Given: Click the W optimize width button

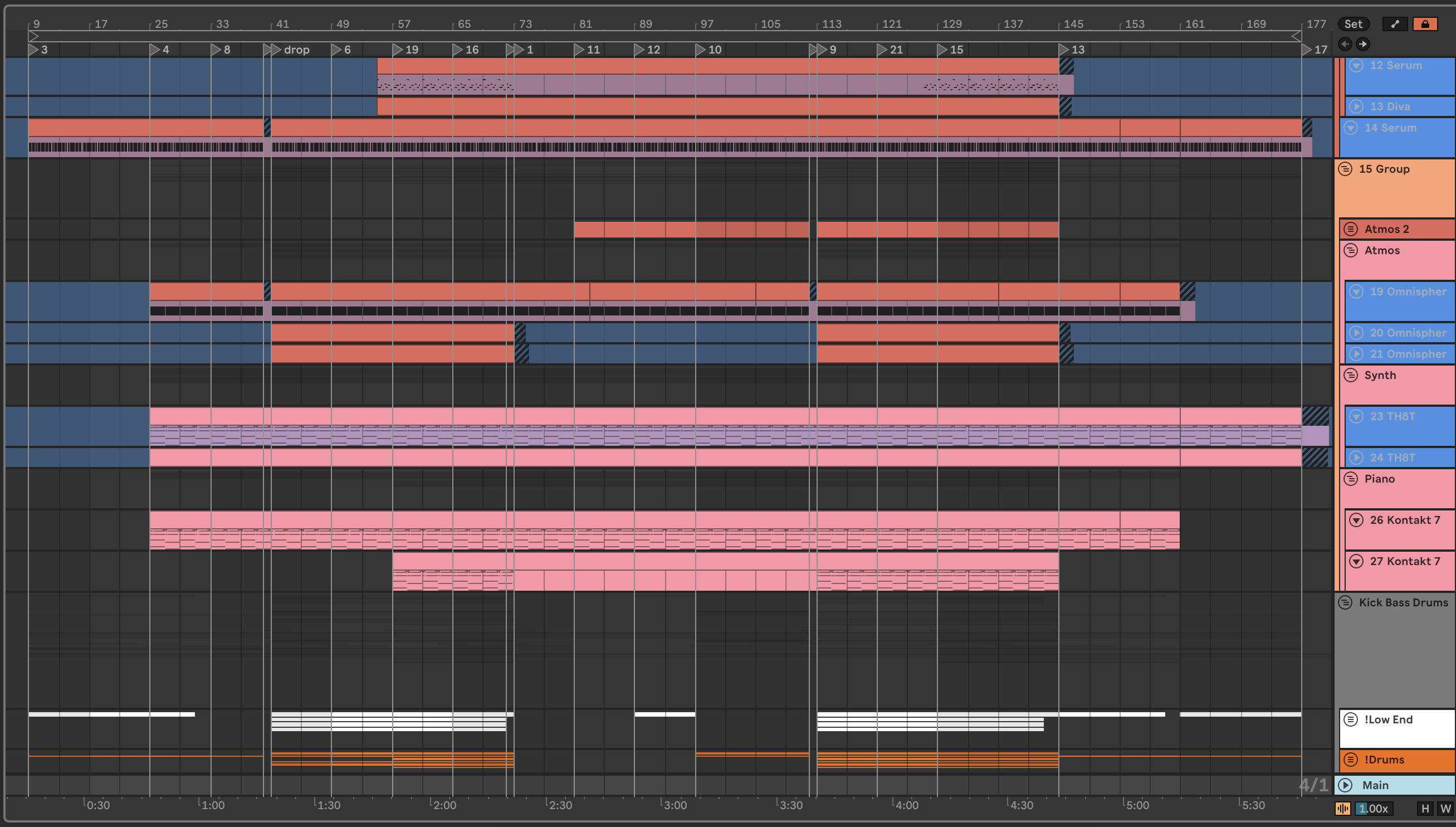Looking at the screenshot, I should click(x=1445, y=808).
